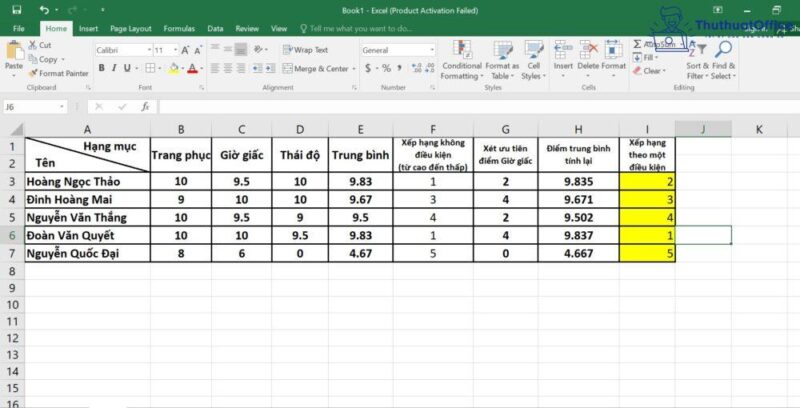Viewport: 800px width, 408px height.
Task: Select column H header
Action: point(579,130)
